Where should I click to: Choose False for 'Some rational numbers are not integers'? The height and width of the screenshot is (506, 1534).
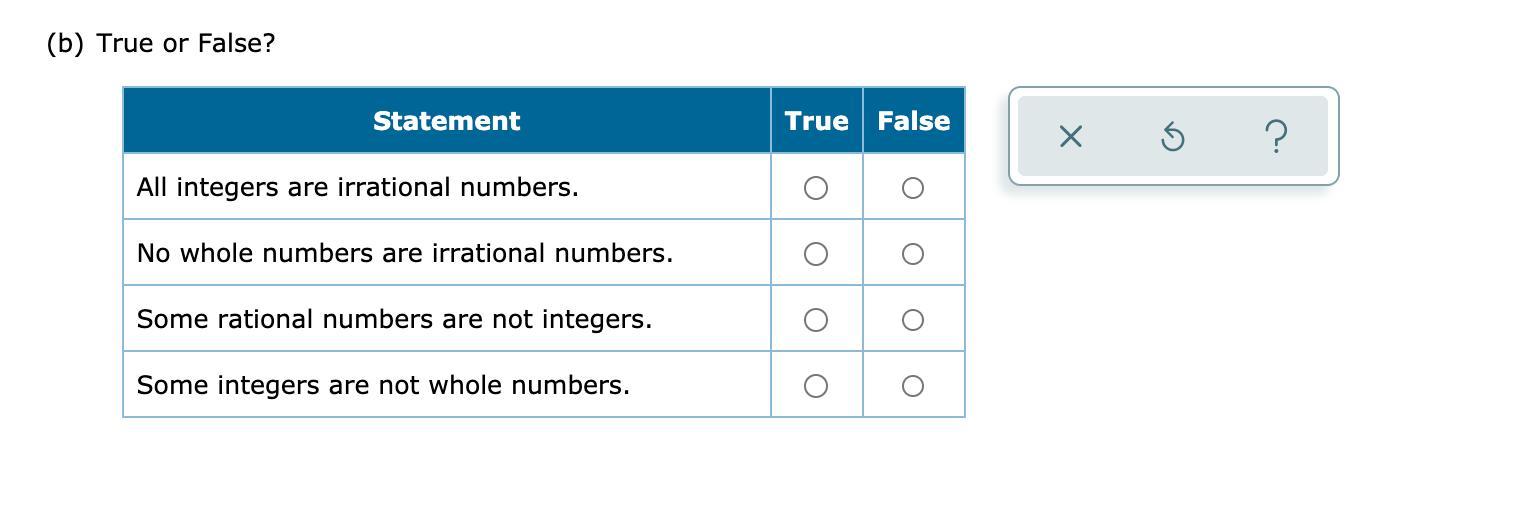pos(912,320)
